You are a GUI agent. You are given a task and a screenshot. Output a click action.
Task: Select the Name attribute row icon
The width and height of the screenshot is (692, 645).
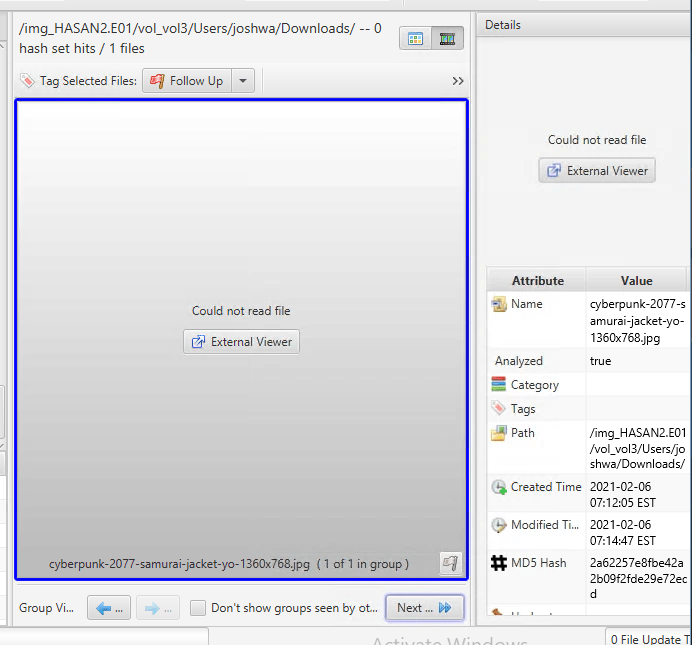[499, 304]
